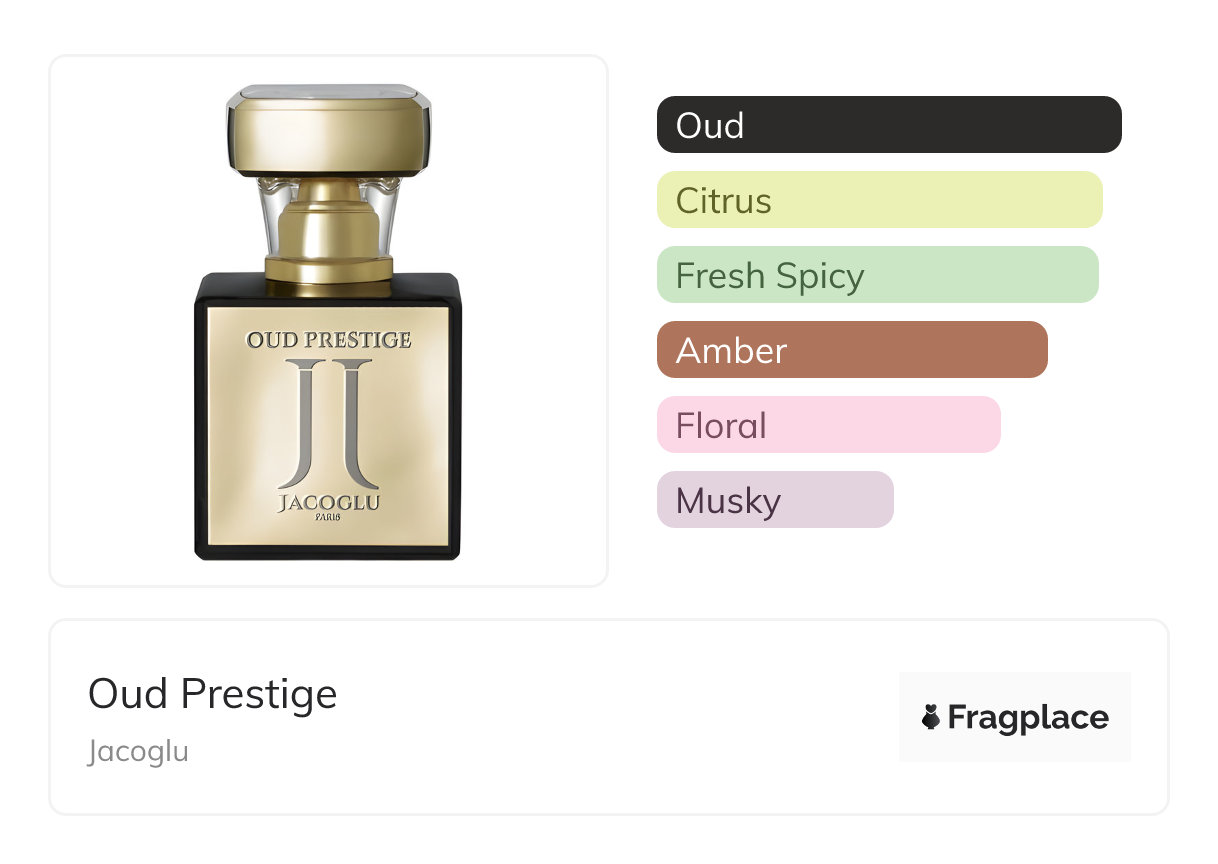
Task: Select the Floral accord bar
Action: [x=828, y=425]
